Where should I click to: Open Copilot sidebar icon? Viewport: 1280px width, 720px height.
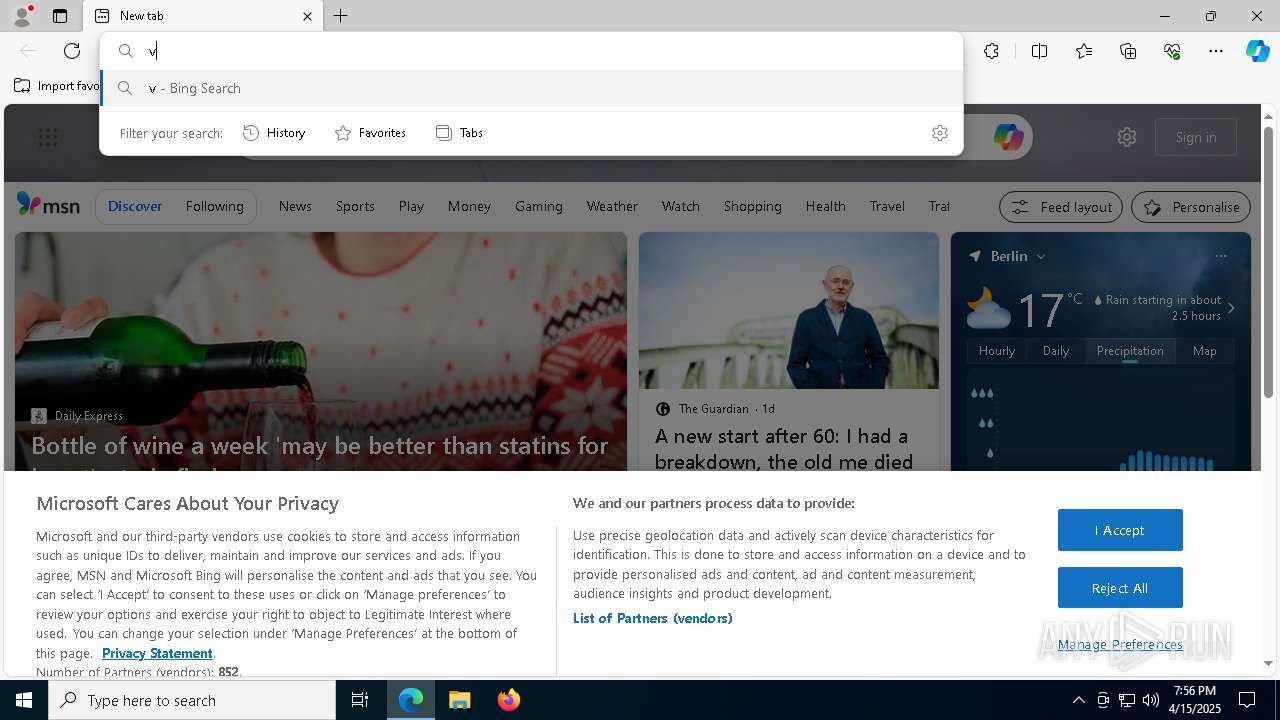(1257, 51)
